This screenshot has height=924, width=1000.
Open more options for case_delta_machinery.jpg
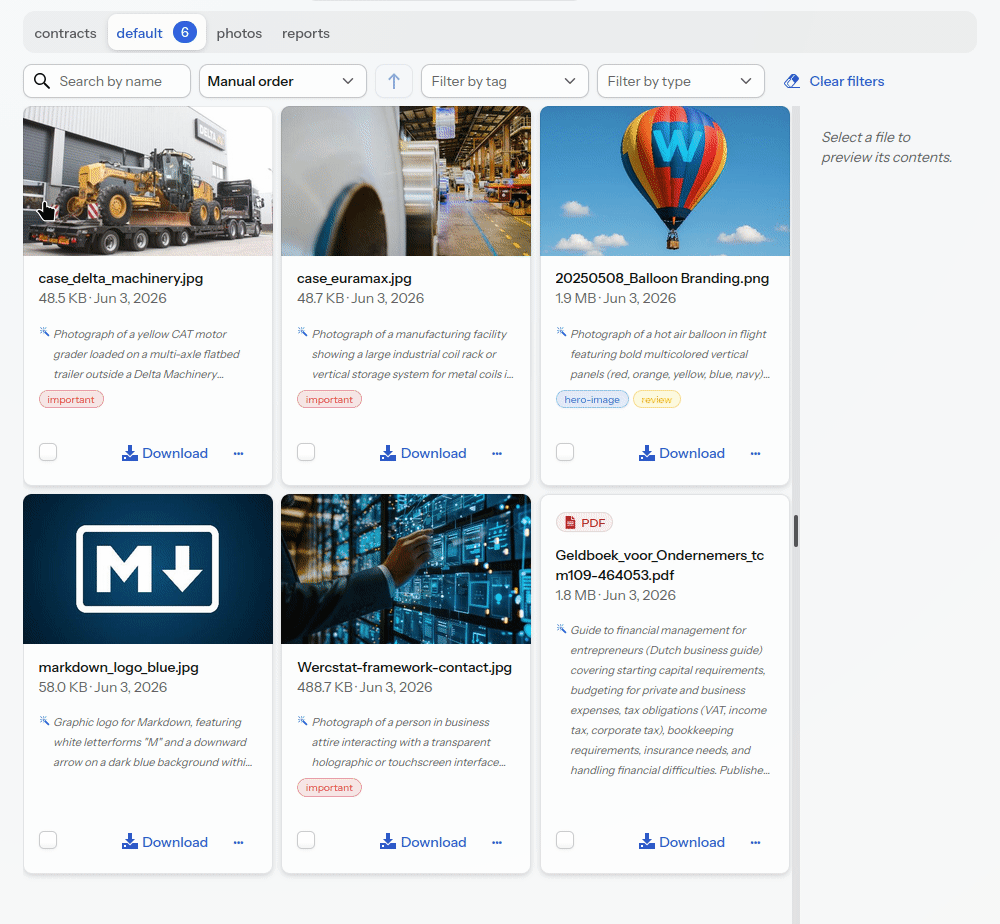click(239, 453)
